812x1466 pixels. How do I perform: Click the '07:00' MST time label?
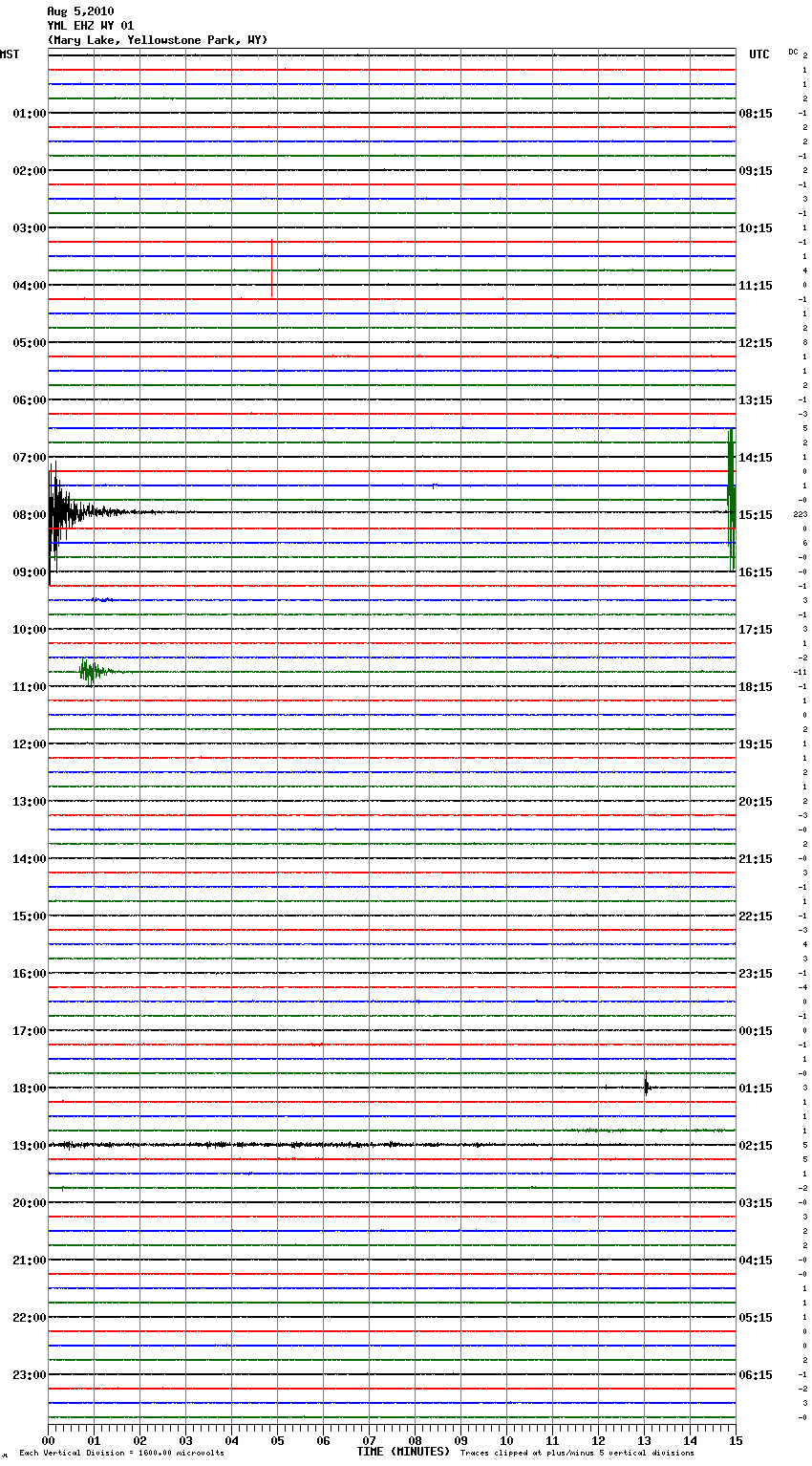pyautogui.click(x=30, y=458)
